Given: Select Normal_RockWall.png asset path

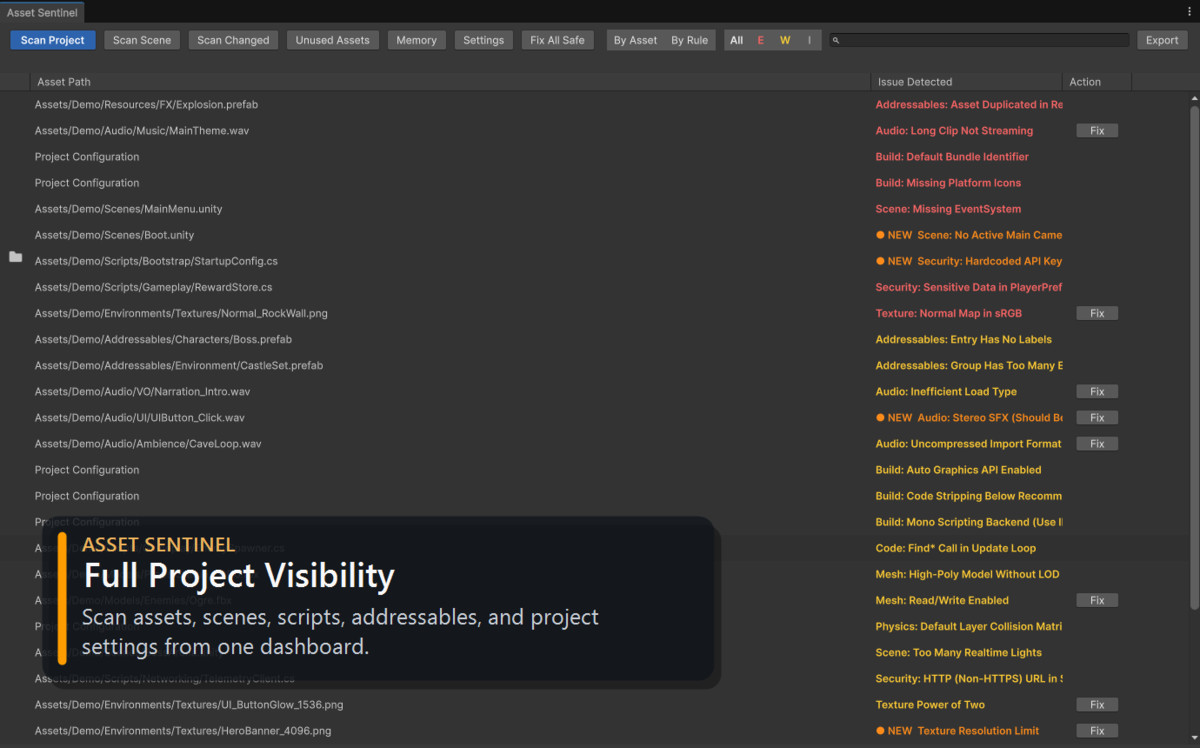Looking at the screenshot, I should (181, 313).
